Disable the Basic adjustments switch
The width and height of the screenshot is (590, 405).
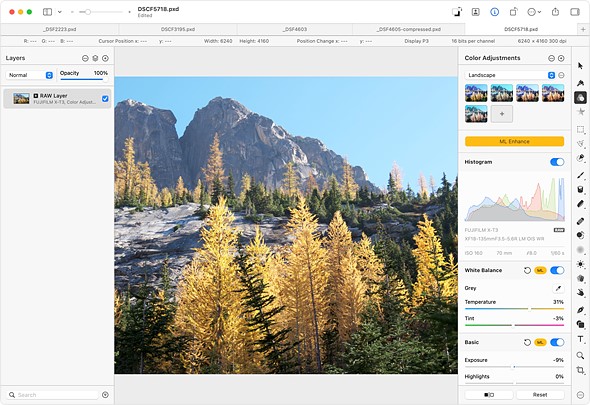click(557, 342)
